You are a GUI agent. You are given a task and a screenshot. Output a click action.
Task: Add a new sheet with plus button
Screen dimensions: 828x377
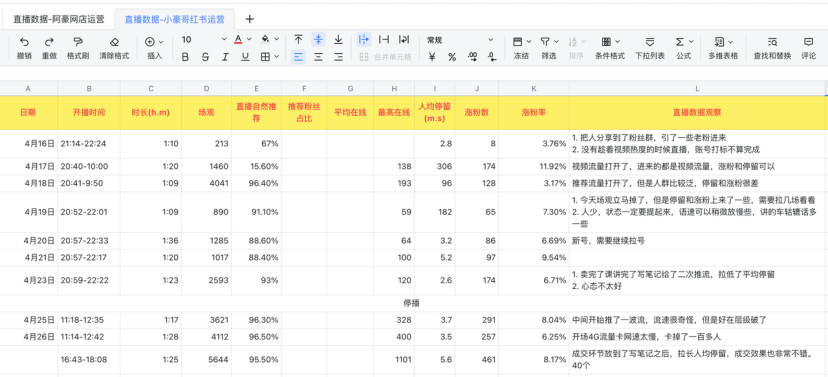(x=250, y=19)
